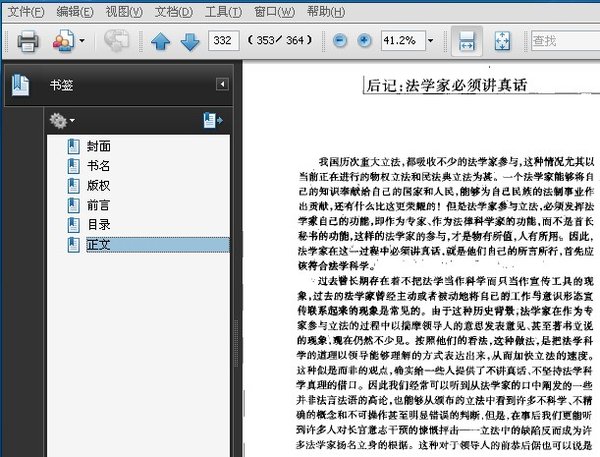Open the zoom percentage dropdown arrow
Viewport: 600px width, 457px height.
tap(431, 41)
